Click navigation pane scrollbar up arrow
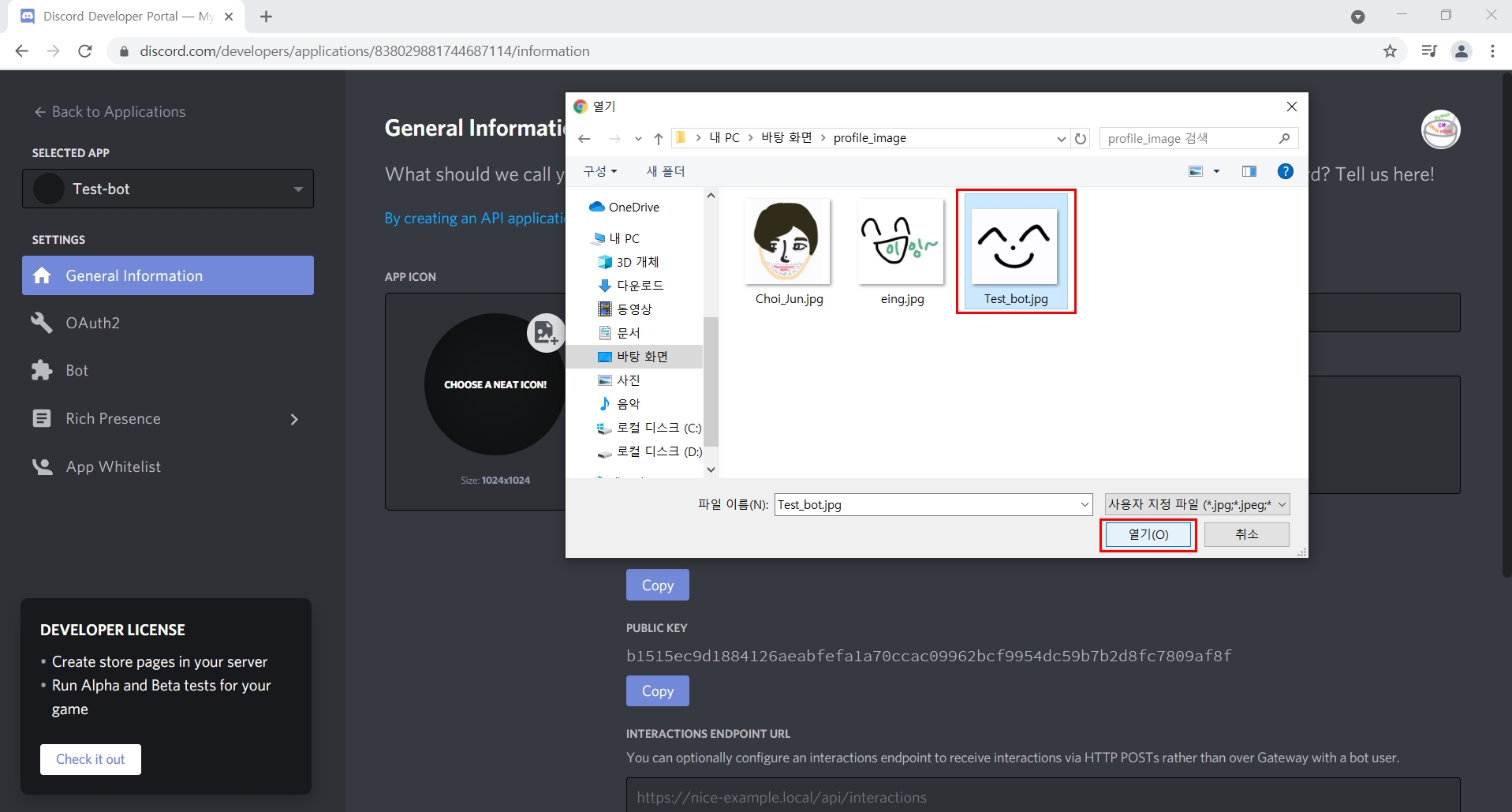1512x812 pixels. point(711,196)
